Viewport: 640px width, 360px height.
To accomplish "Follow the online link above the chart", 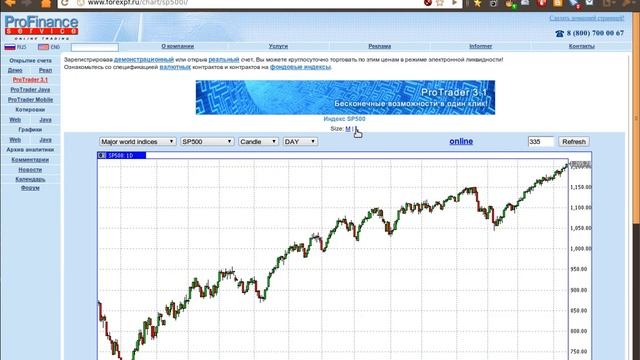I will coord(461,141).
